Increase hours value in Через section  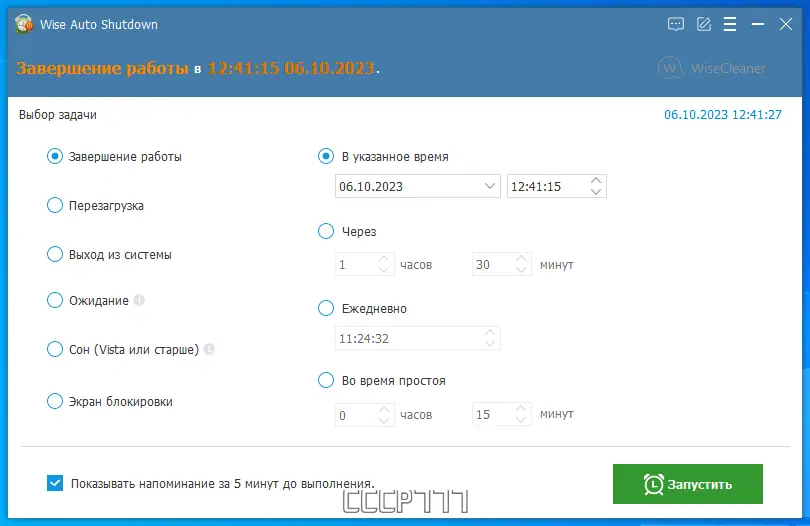(x=384, y=259)
